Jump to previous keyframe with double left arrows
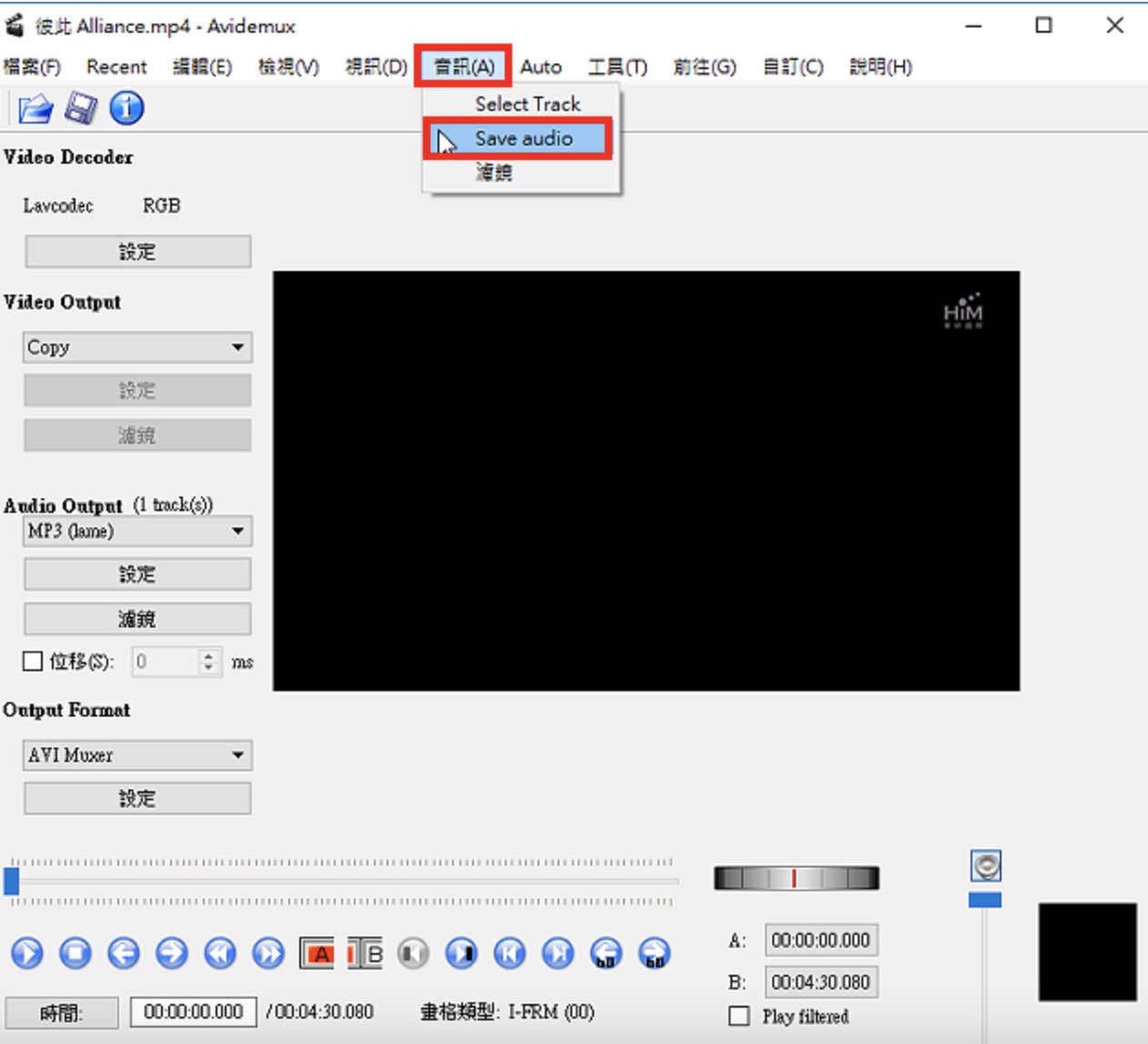The width and height of the screenshot is (1148, 1044). [220, 953]
